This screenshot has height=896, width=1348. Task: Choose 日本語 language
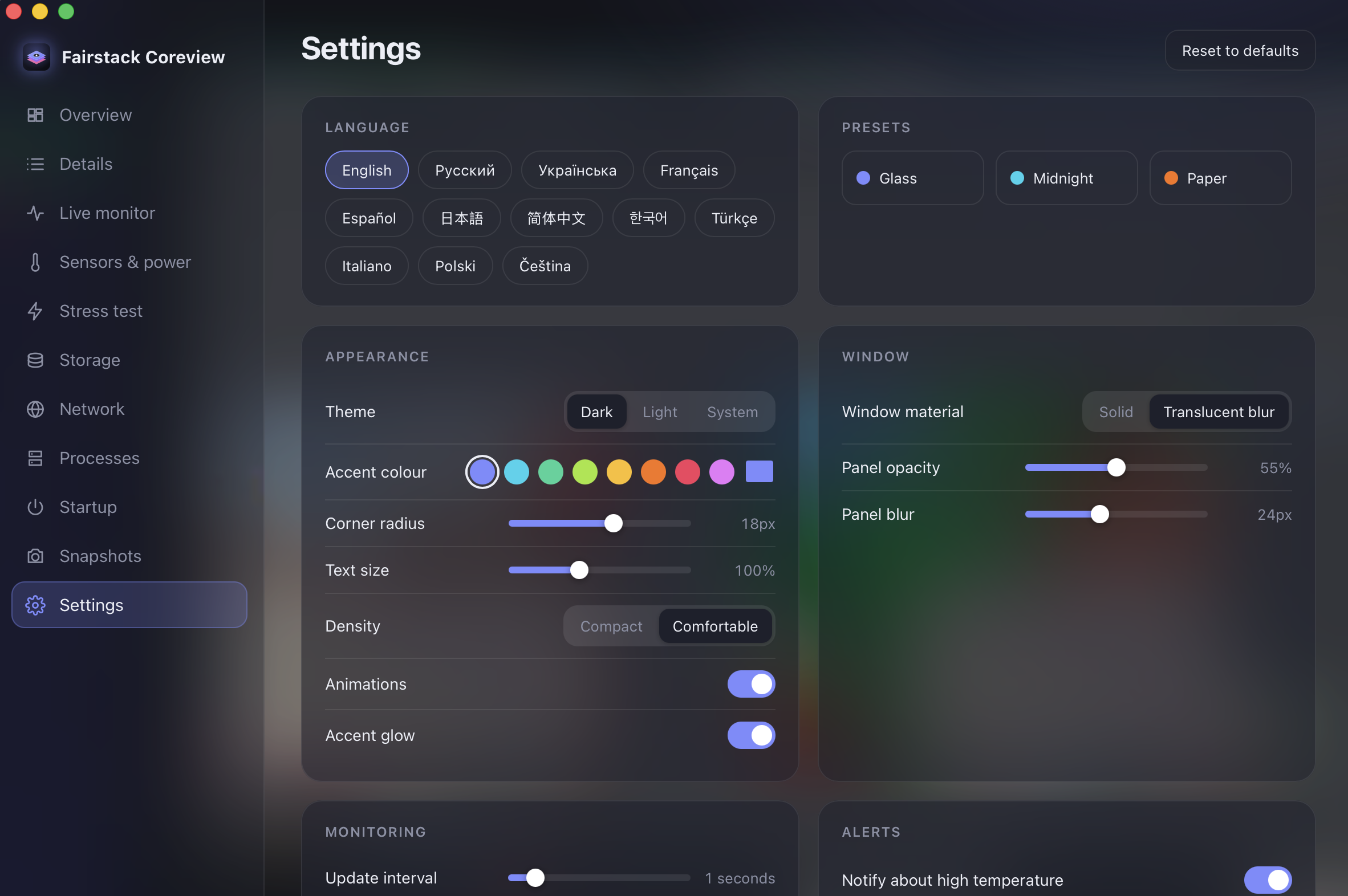(x=462, y=218)
